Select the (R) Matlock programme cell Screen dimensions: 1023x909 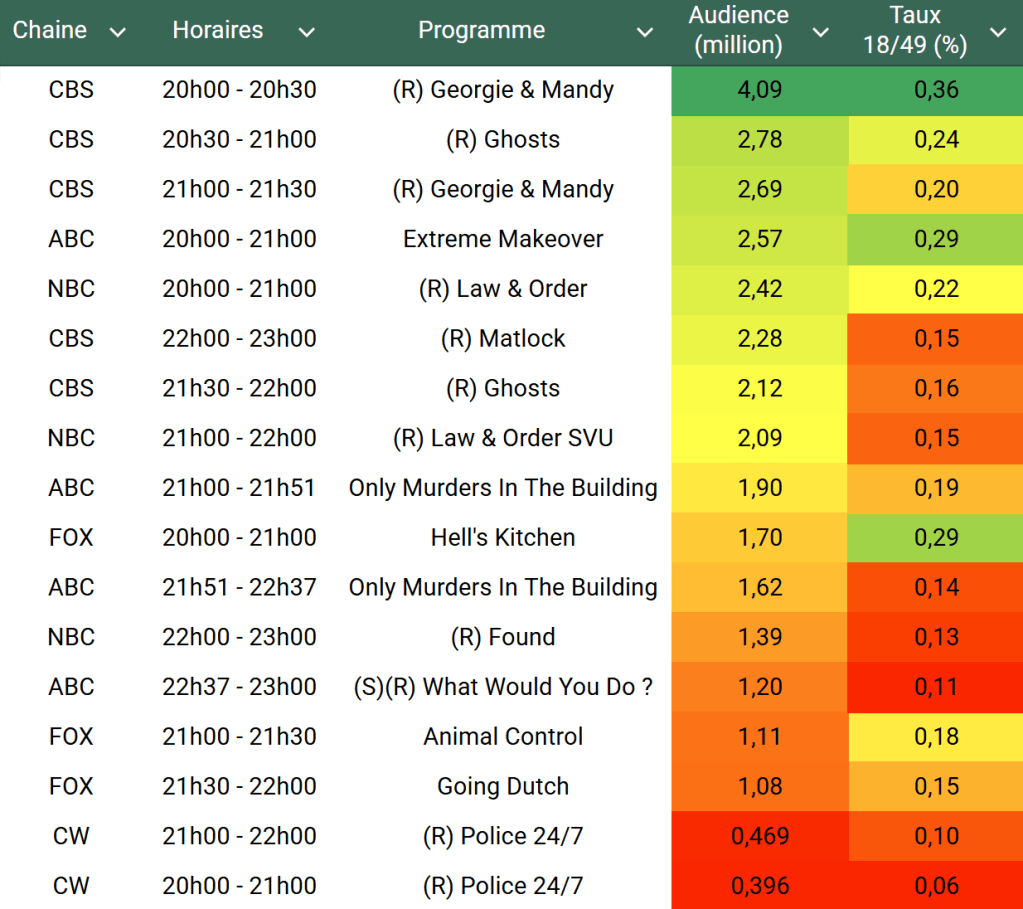click(x=503, y=339)
